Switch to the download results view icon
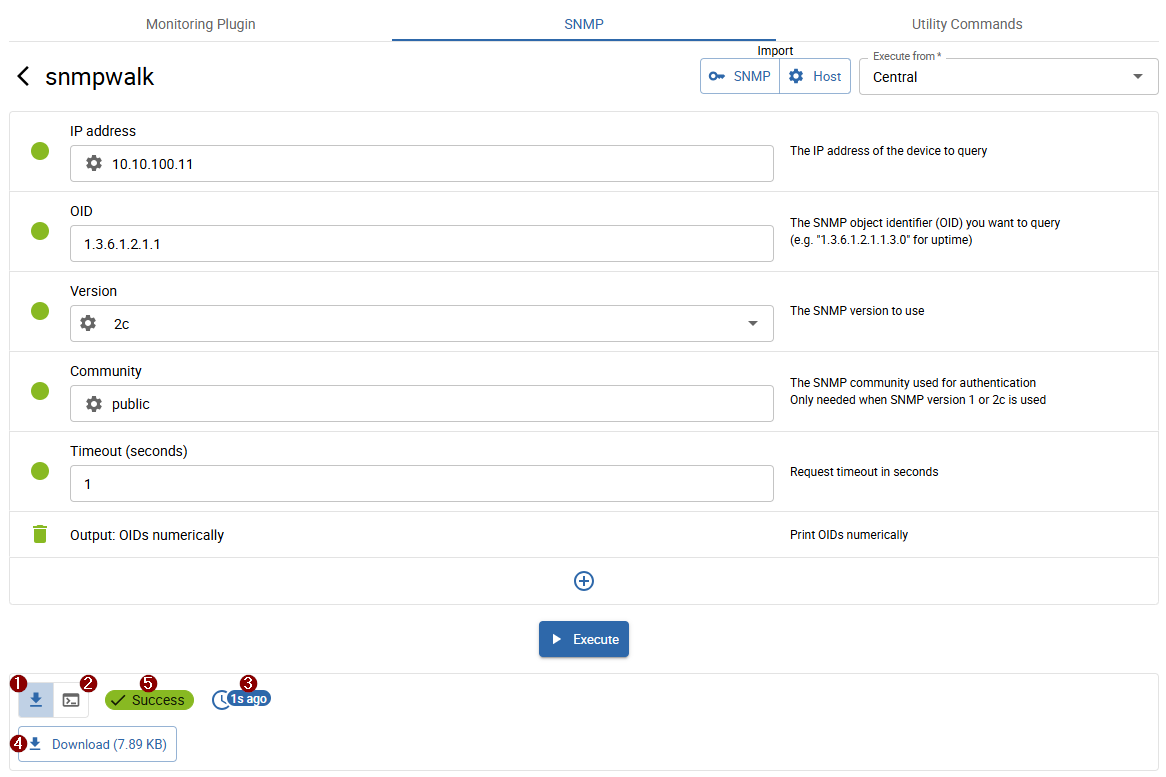 coord(36,700)
